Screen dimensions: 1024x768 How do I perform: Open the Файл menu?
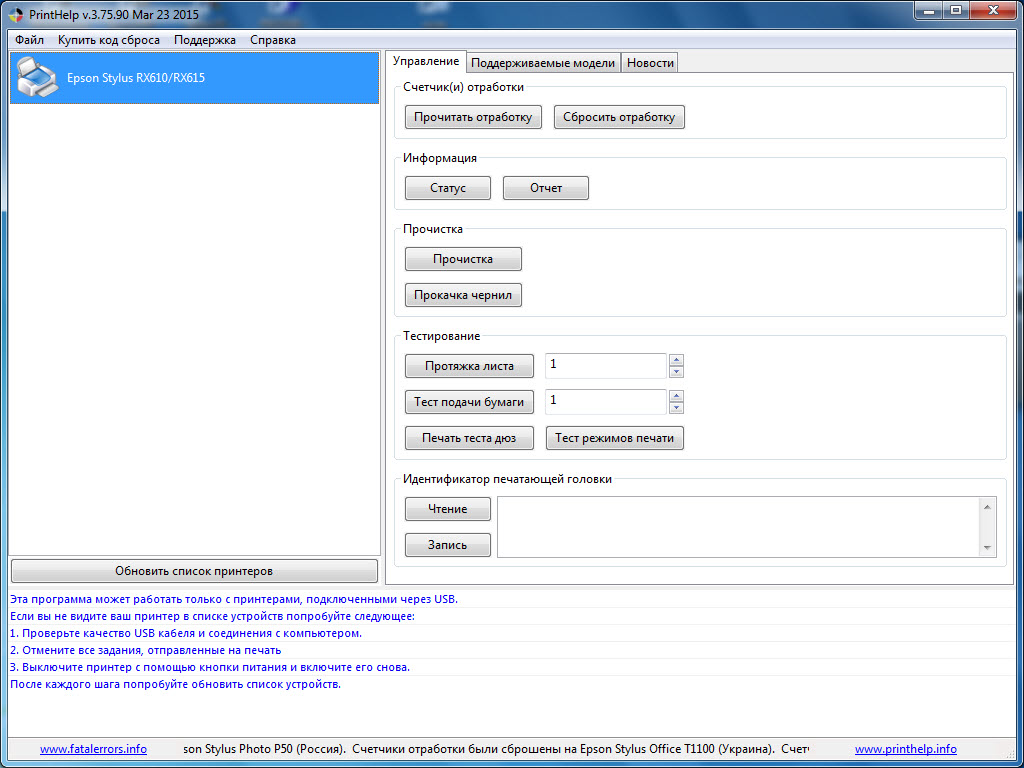pyautogui.click(x=29, y=40)
